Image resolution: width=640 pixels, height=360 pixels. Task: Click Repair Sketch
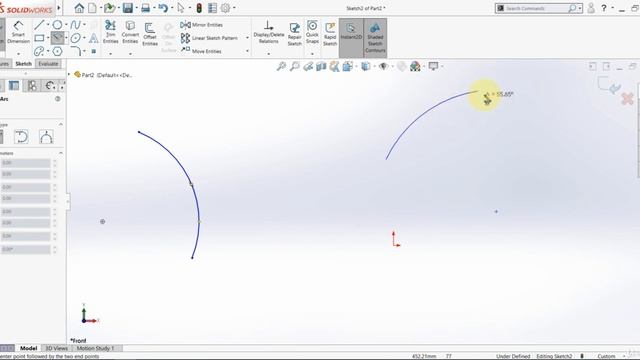(294, 34)
